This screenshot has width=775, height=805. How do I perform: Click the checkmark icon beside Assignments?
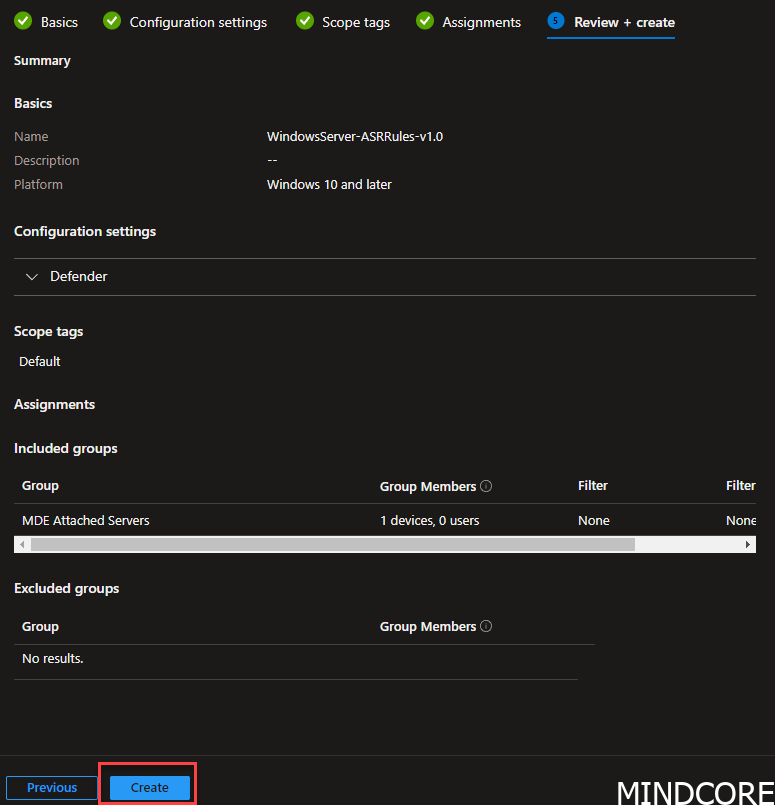425,21
